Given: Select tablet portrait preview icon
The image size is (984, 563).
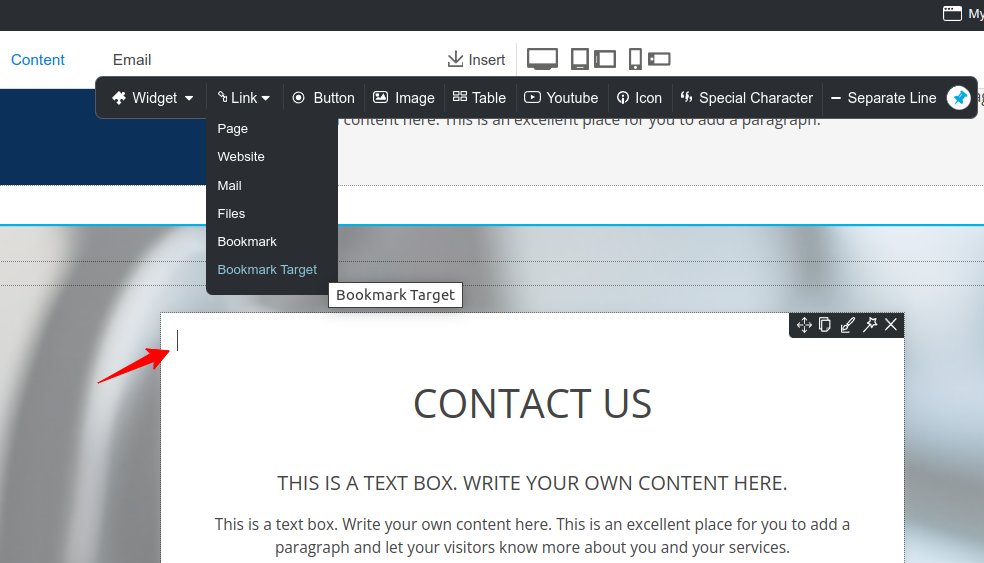Looking at the screenshot, I should pos(579,59).
